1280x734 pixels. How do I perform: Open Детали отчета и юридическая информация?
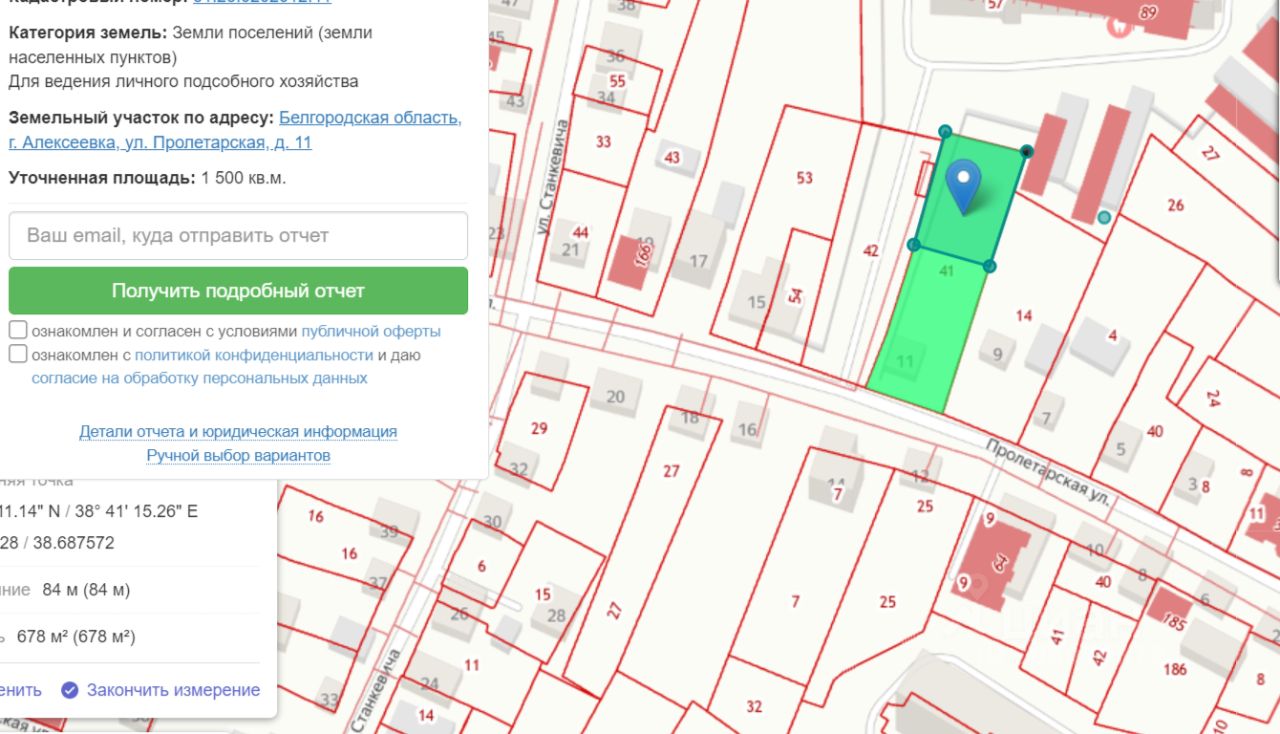238,432
